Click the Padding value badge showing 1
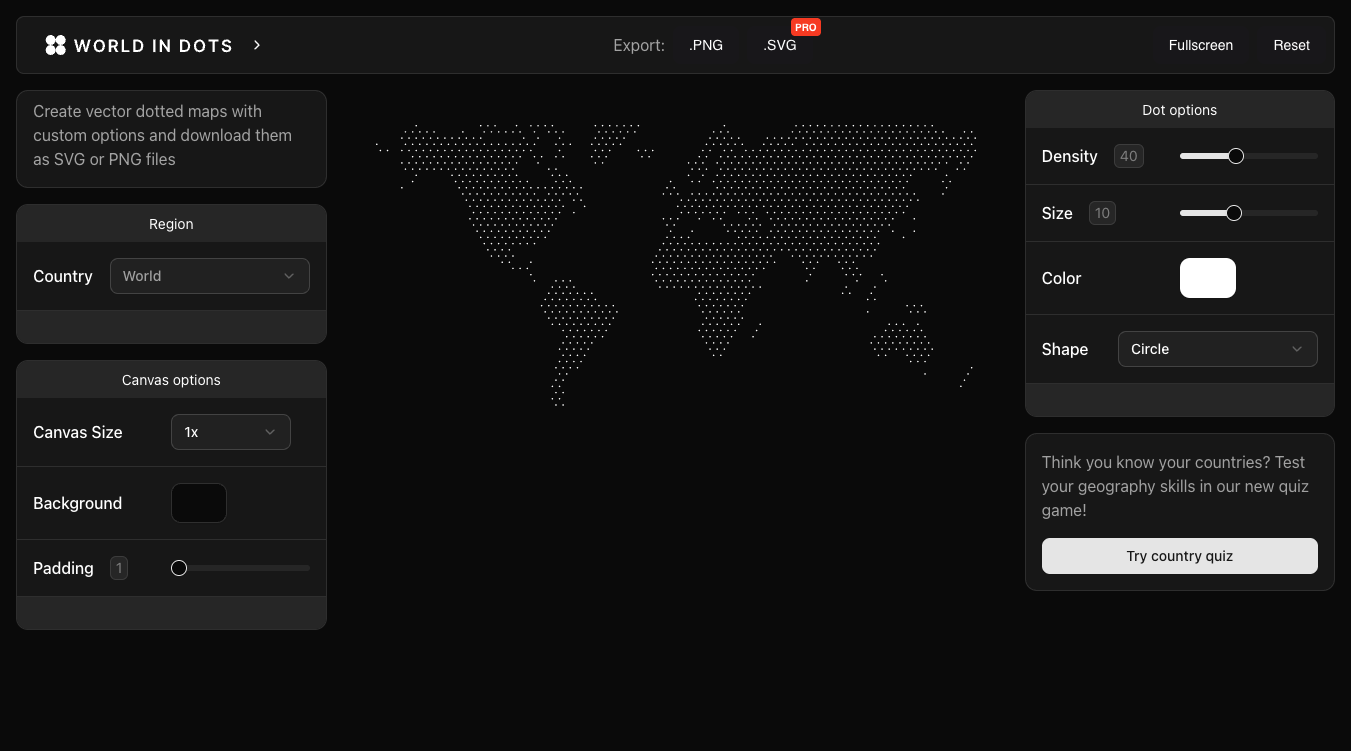 [119, 567]
